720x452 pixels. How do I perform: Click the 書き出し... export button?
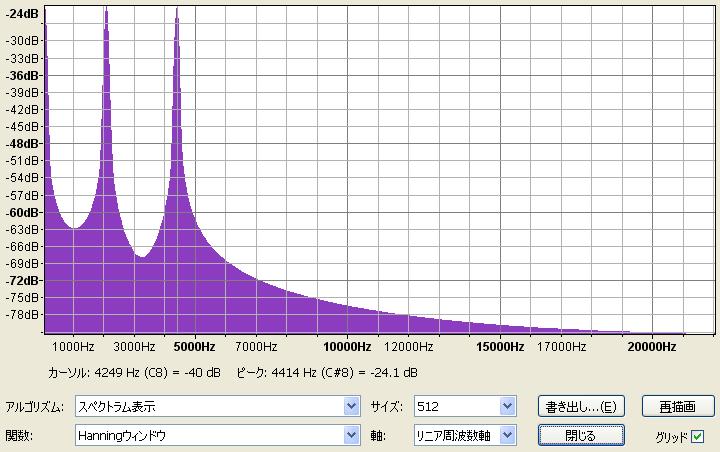[x=581, y=407]
